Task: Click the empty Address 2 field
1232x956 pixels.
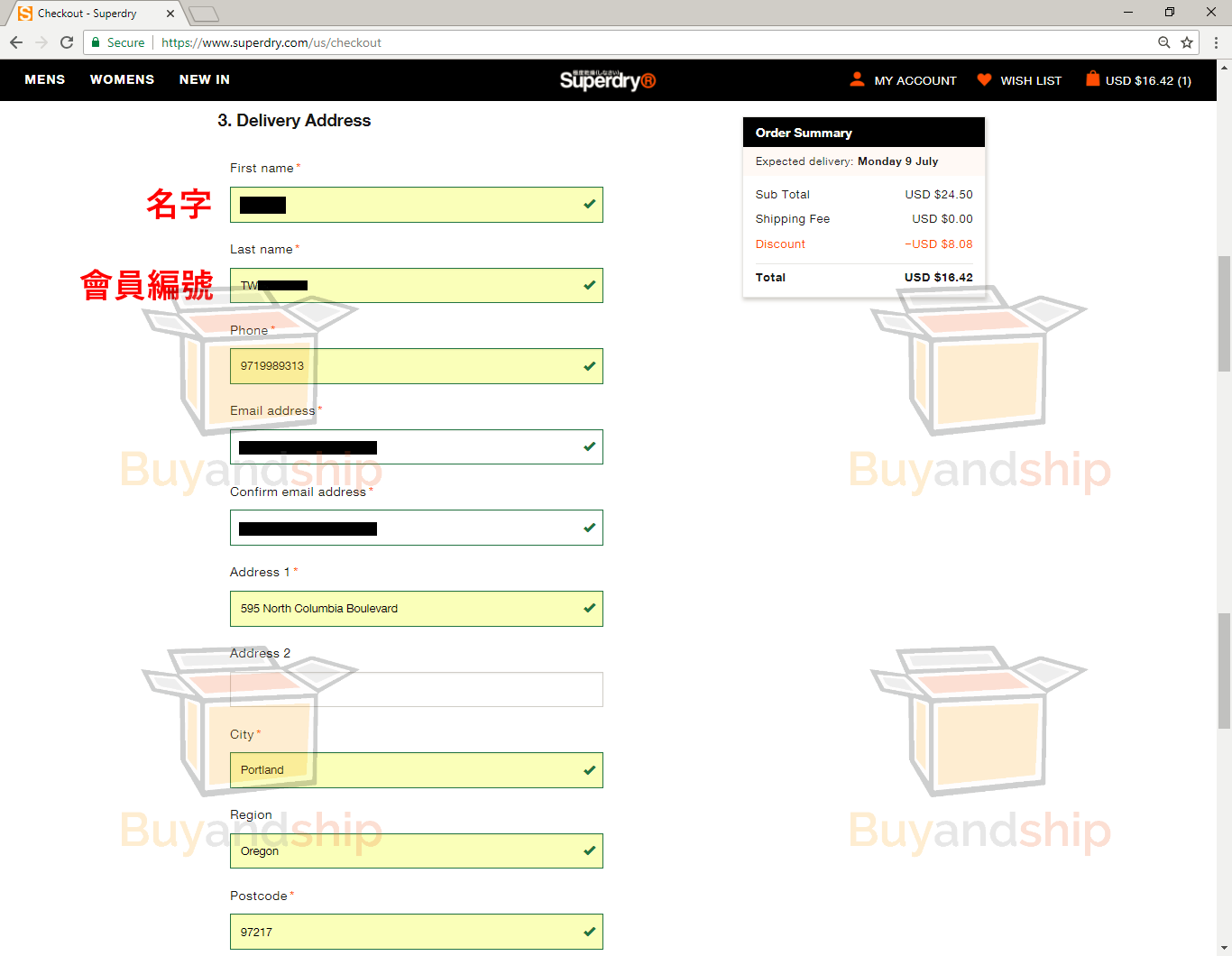Action: [416, 690]
